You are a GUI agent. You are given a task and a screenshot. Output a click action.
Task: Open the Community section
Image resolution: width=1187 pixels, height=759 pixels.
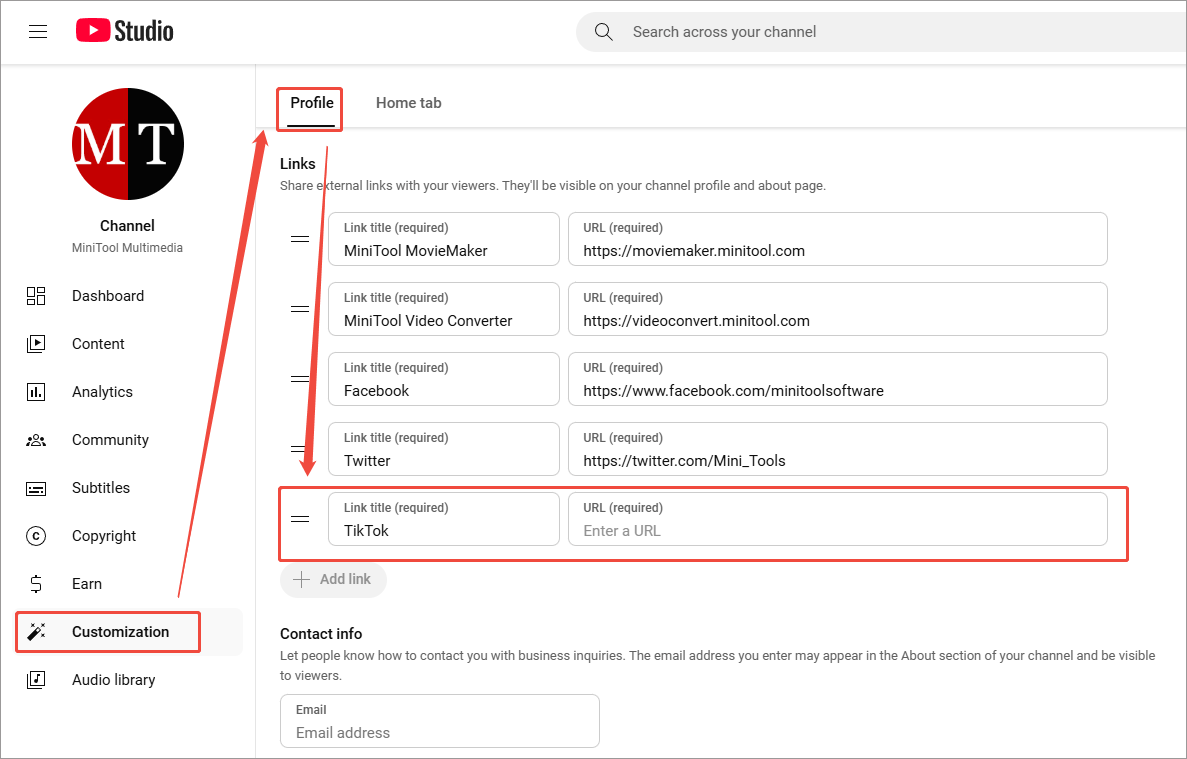pyautogui.click(x=129, y=440)
